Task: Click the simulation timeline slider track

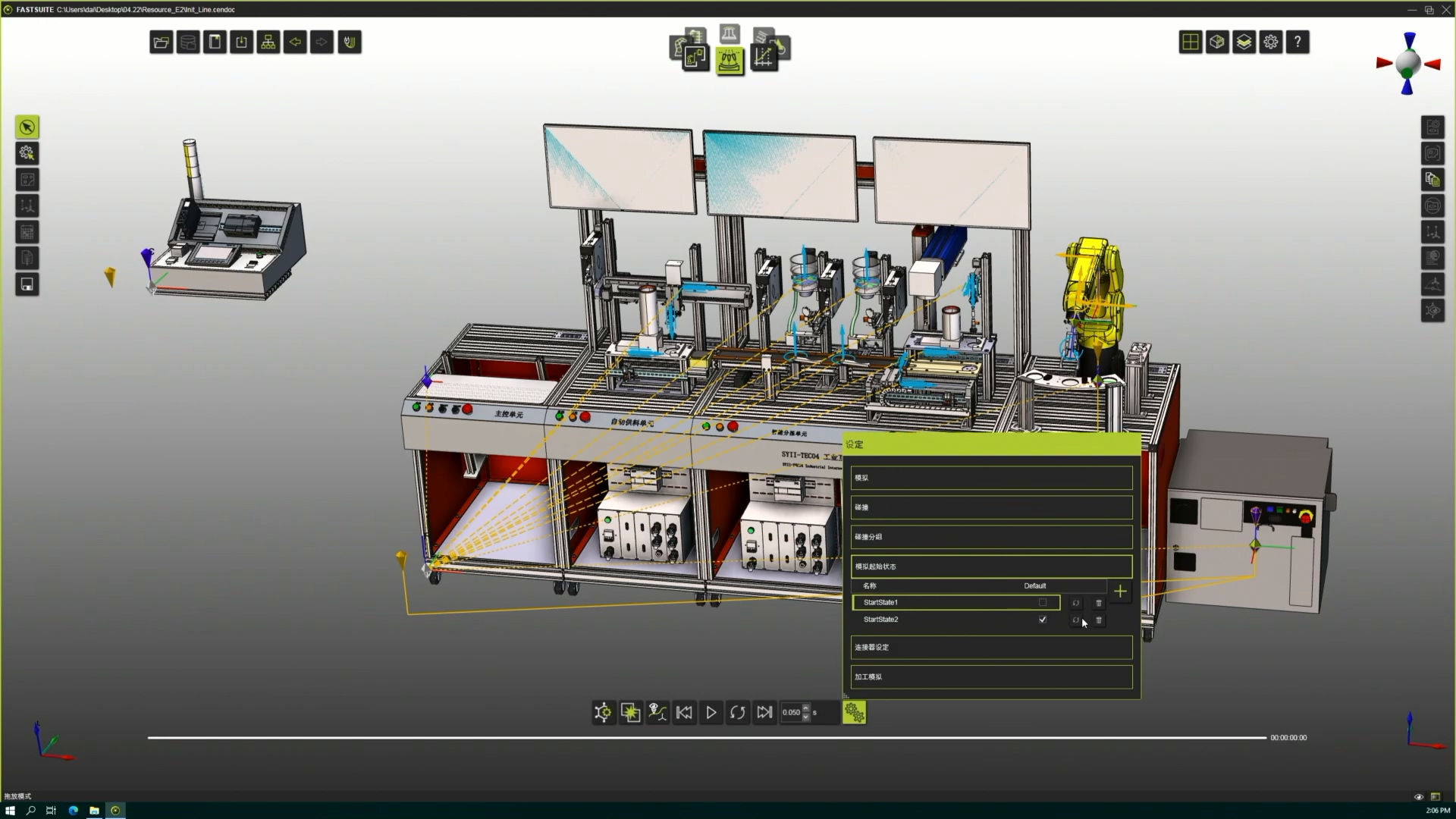Action: [705, 737]
